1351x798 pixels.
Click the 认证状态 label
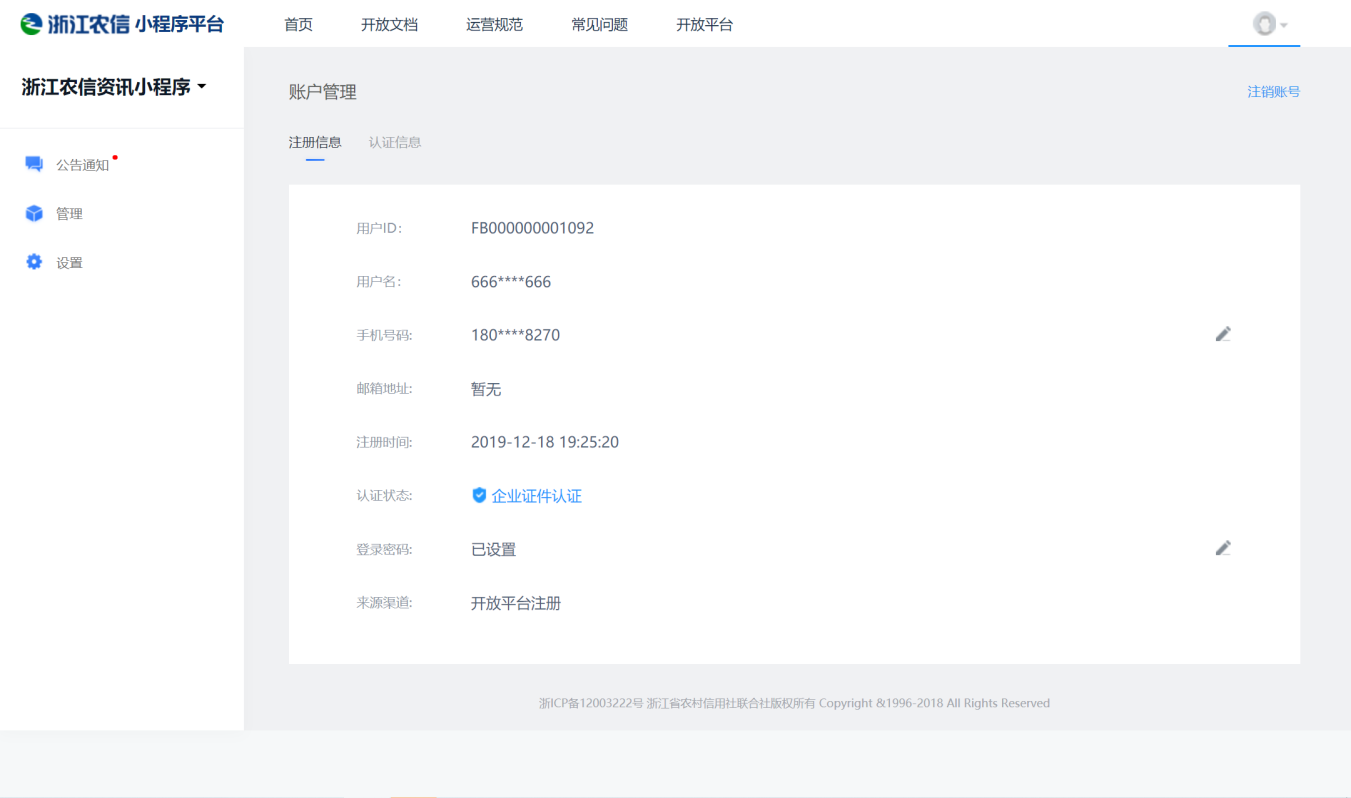[x=384, y=495]
